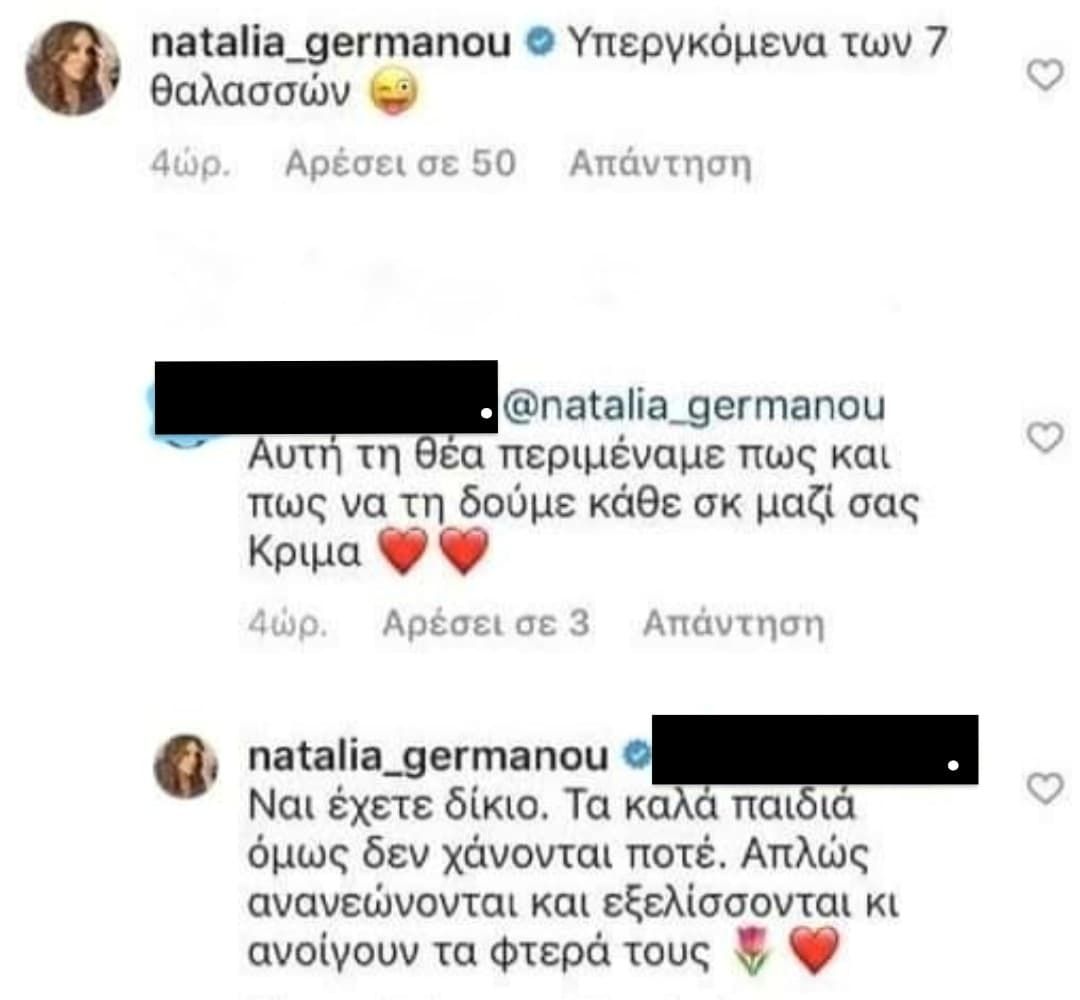Open the natalia_germanou username in the bottom reply
1080x1000 pixels.
[428, 757]
